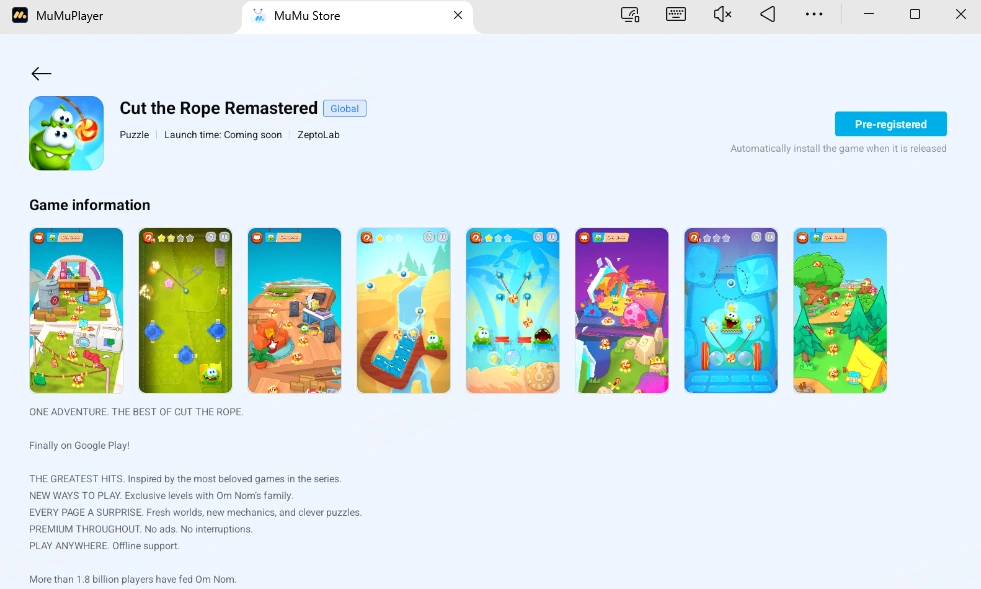Click the Pre-registered button

[x=890, y=124]
